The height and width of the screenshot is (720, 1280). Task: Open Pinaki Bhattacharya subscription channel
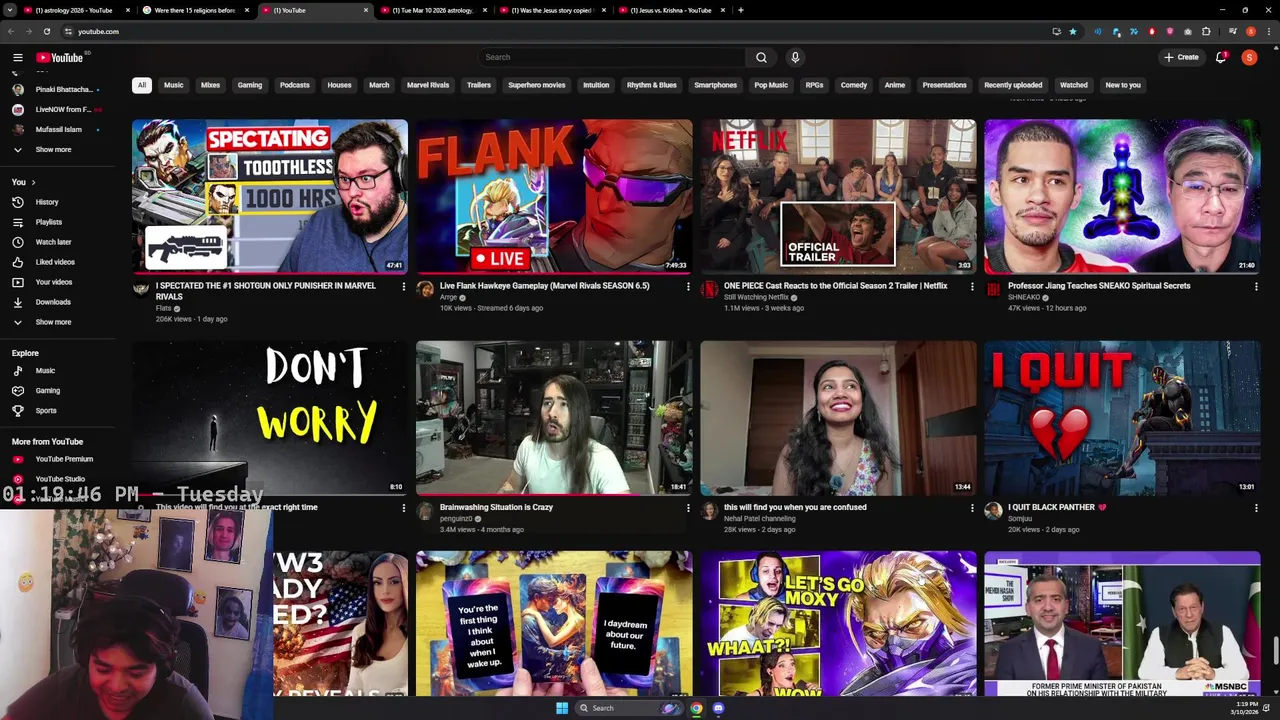[x=56, y=90]
